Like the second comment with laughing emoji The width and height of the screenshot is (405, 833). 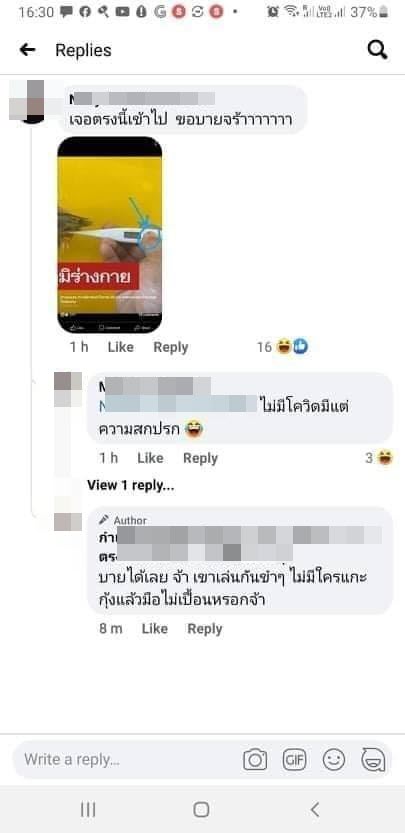(150, 458)
